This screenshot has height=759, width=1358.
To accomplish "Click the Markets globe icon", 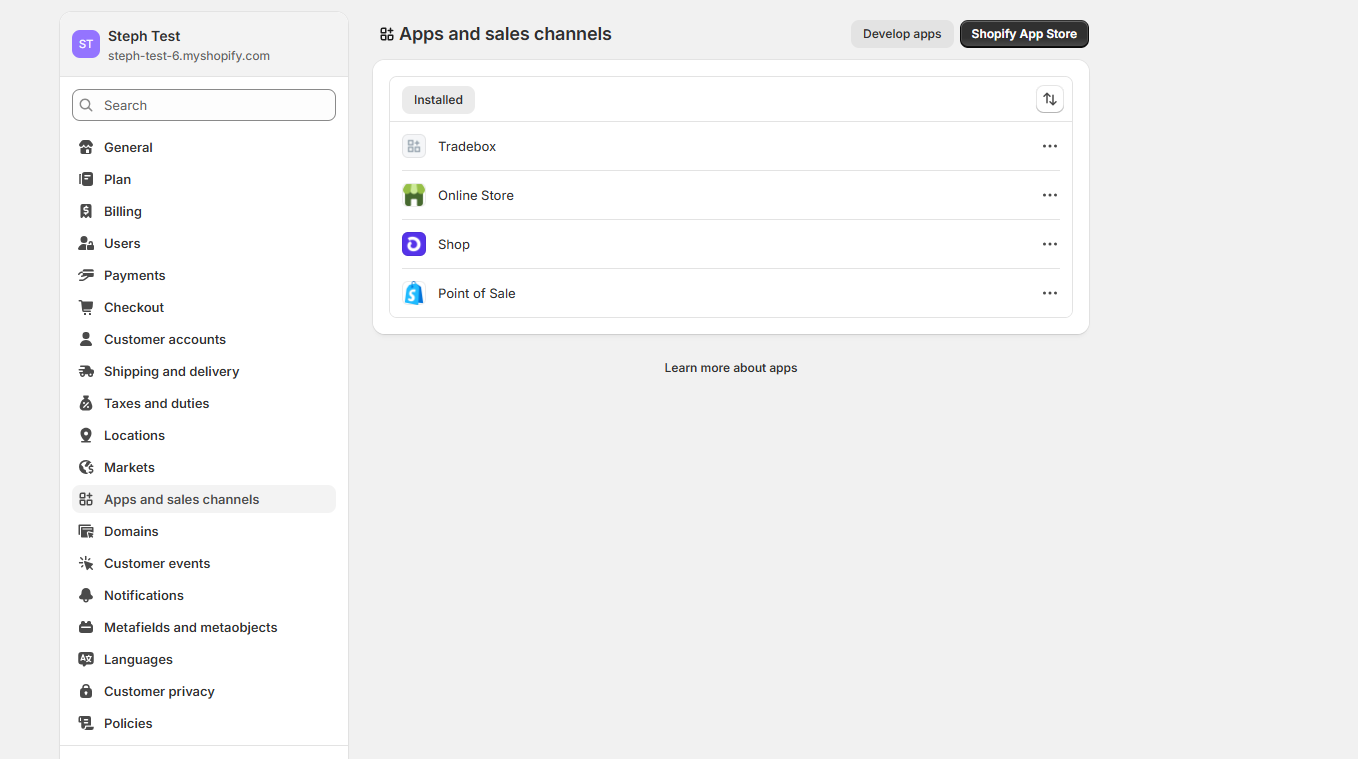I will click(87, 467).
